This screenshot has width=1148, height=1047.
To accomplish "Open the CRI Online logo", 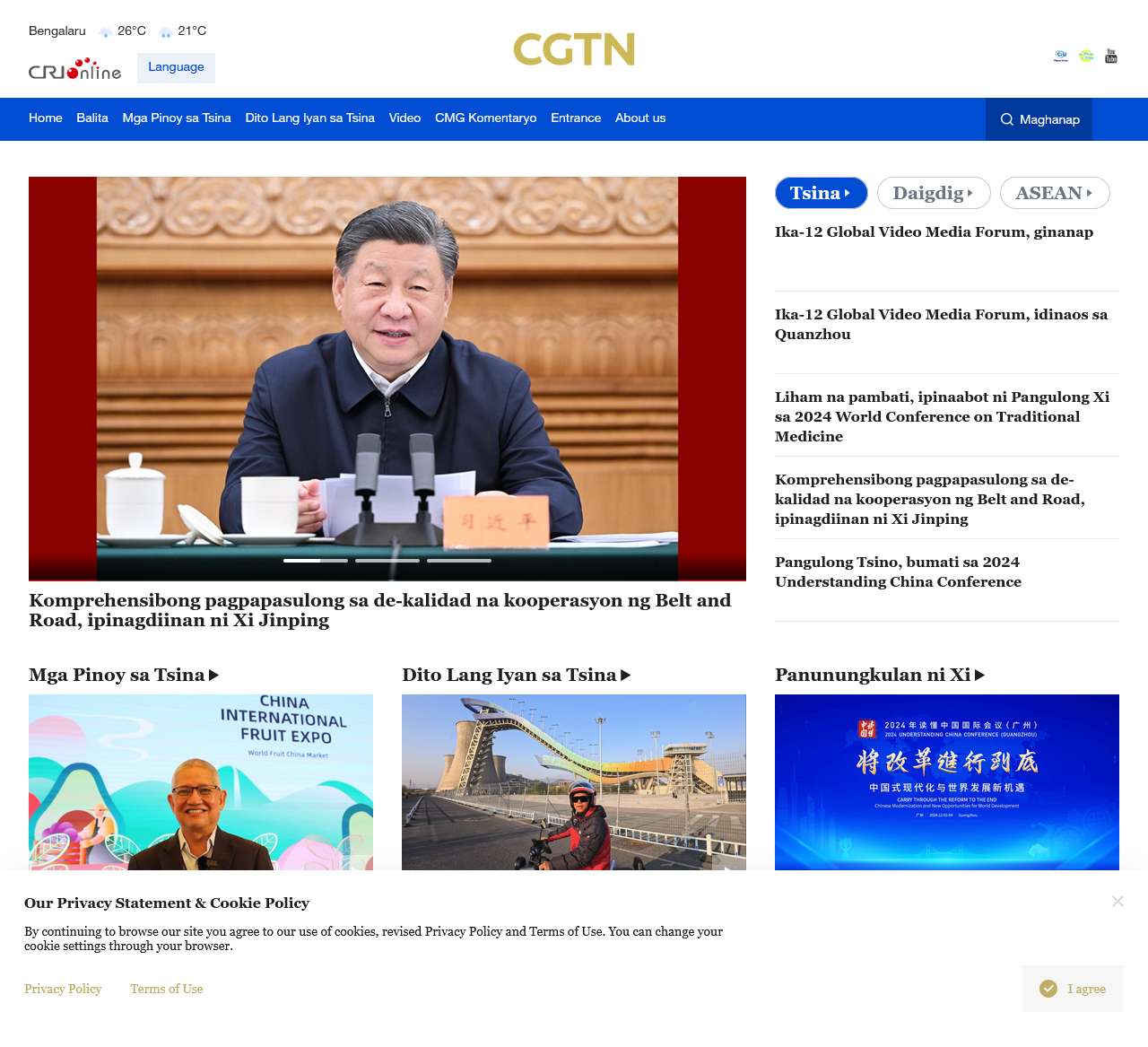I will [74, 68].
